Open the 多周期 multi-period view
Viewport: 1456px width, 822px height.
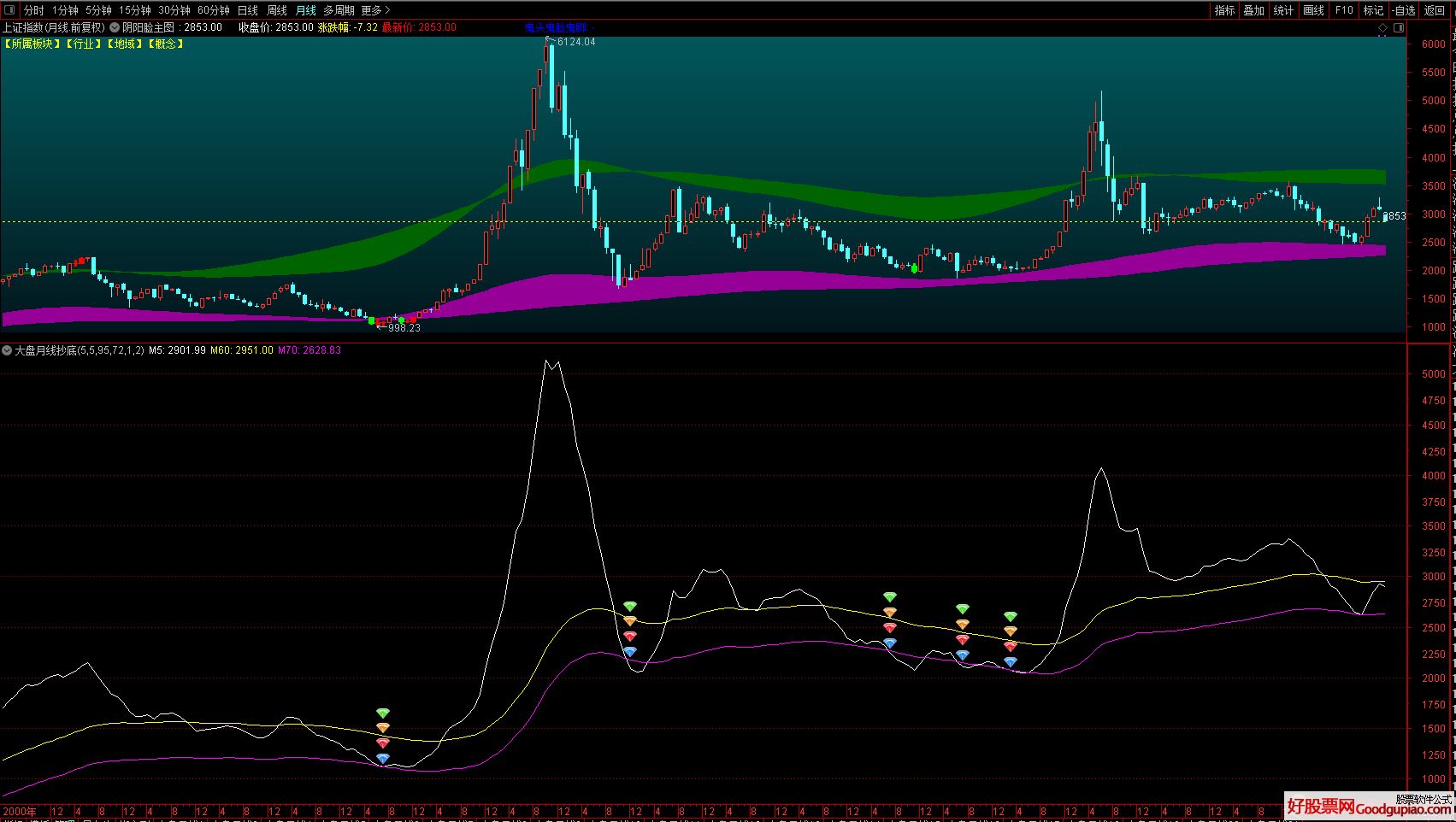click(x=339, y=10)
